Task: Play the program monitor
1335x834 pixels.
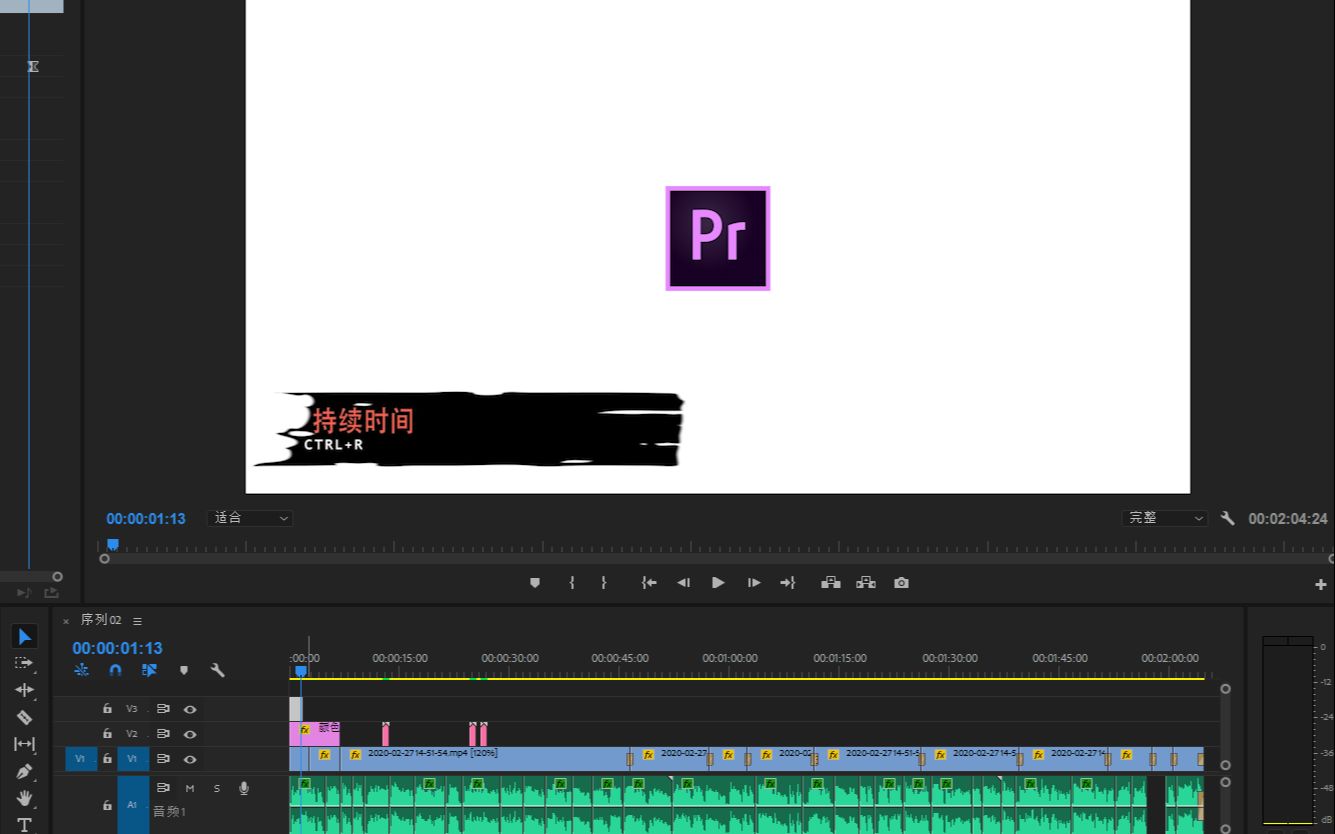Action: click(x=718, y=583)
